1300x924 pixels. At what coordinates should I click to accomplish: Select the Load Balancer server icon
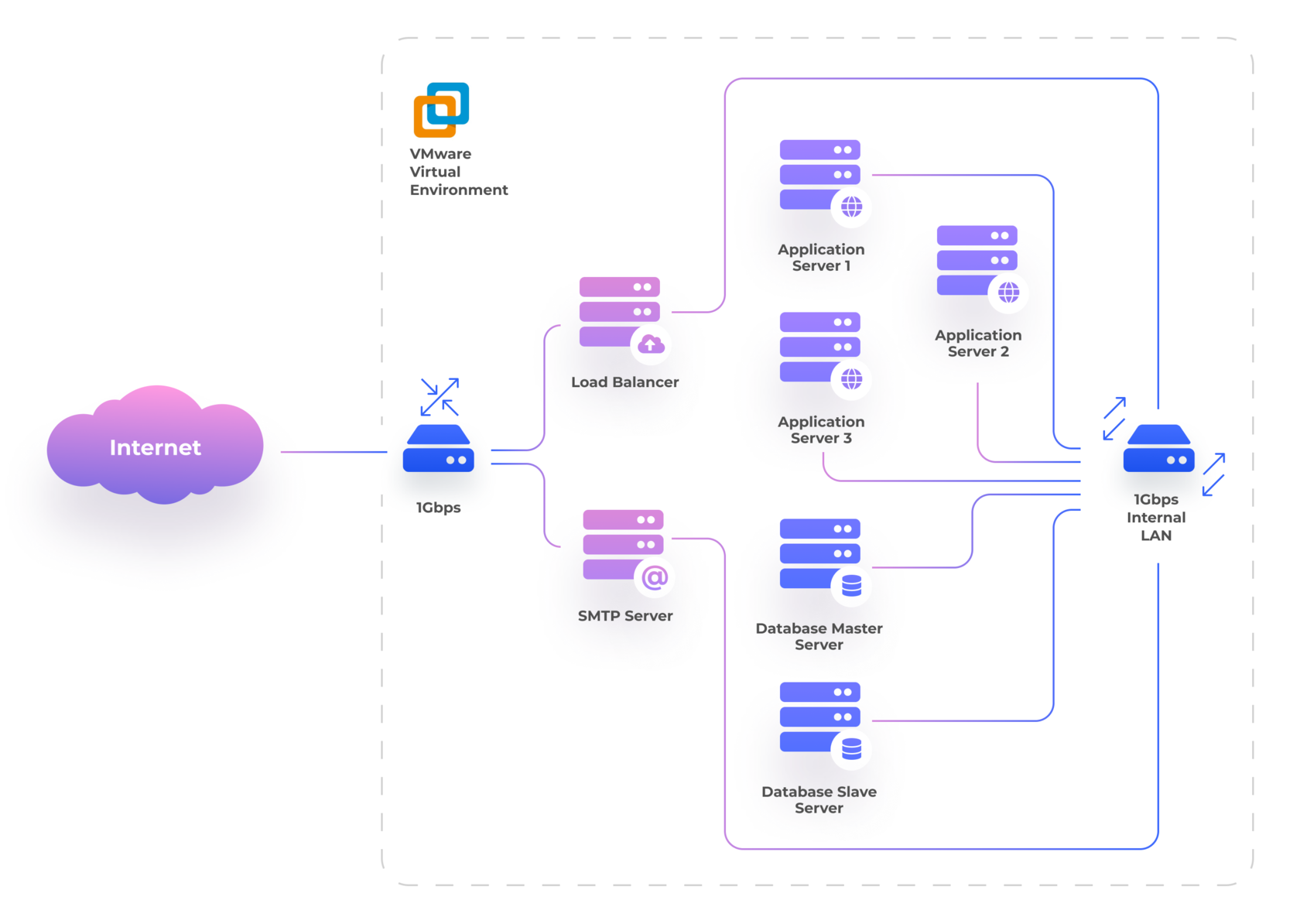[624, 320]
